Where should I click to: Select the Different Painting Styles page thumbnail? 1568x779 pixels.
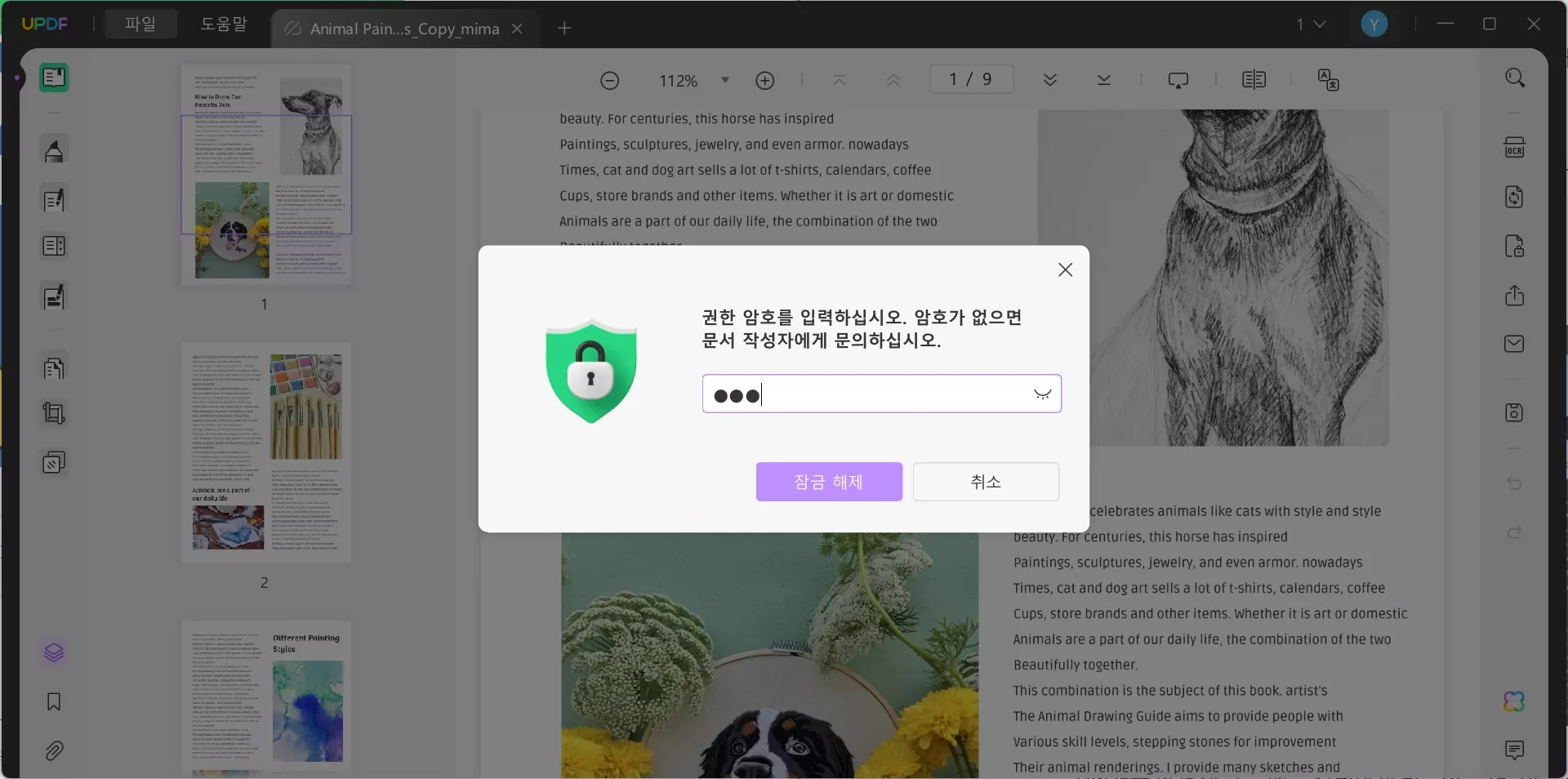(266, 698)
